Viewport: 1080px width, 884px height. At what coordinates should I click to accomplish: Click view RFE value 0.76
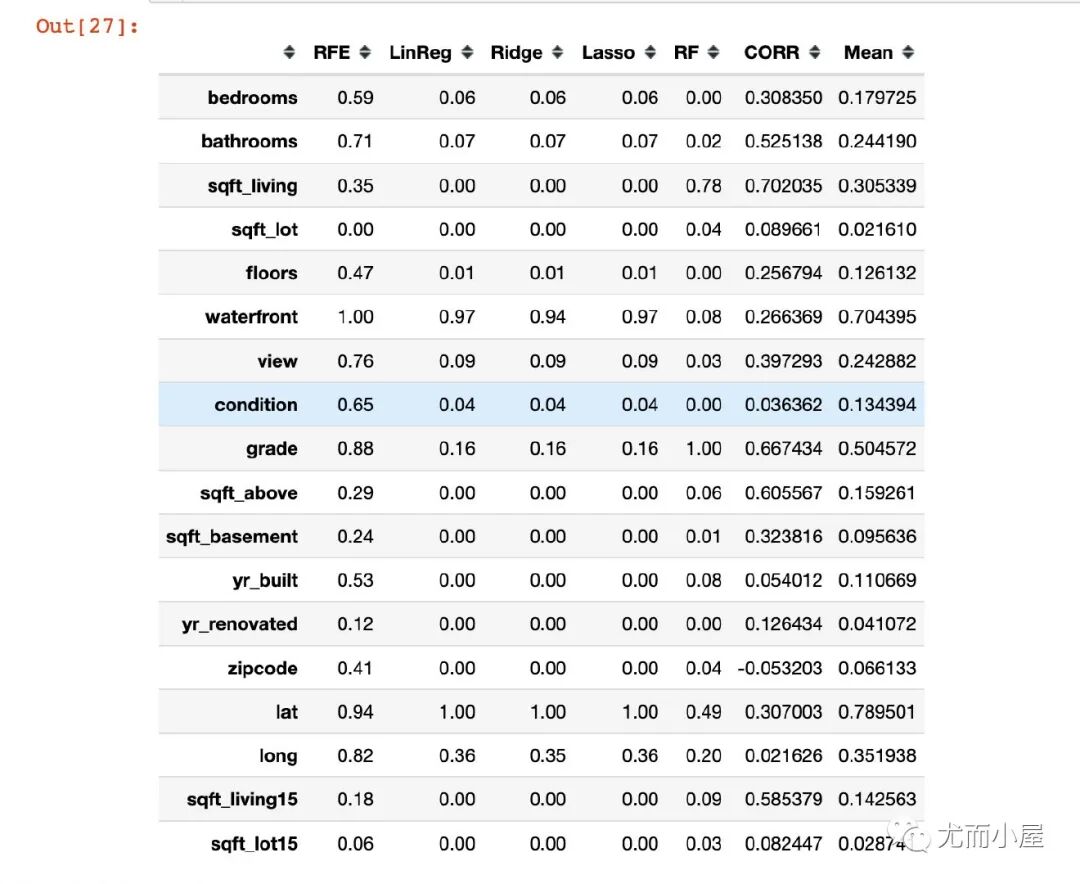pyautogui.click(x=355, y=361)
